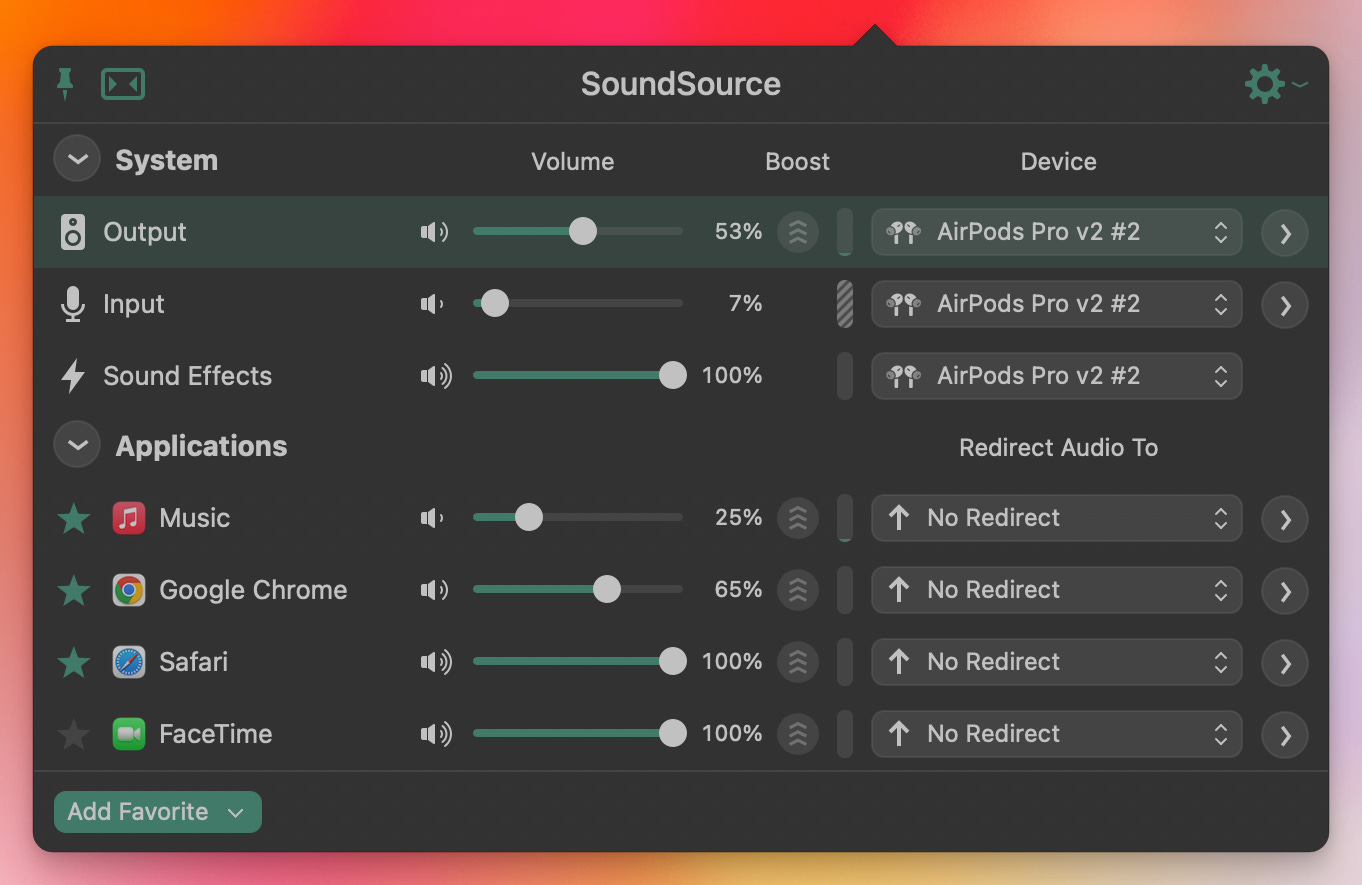The height and width of the screenshot is (885, 1362).
Task: Expand Output row details arrow
Action: [1285, 234]
